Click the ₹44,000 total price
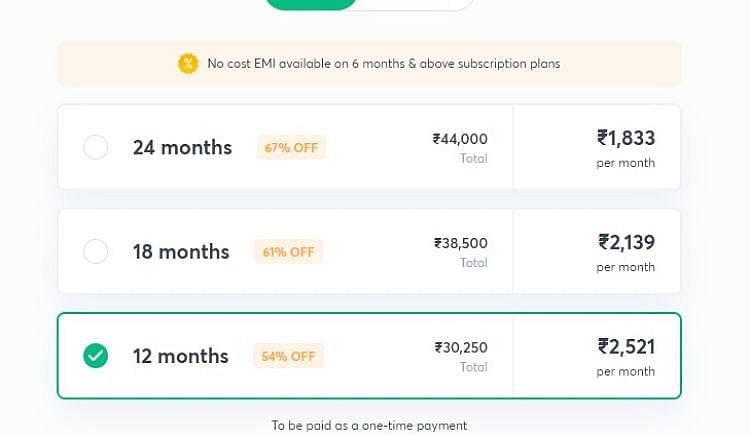Viewport: 750px width, 435px height. (x=460, y=139)
